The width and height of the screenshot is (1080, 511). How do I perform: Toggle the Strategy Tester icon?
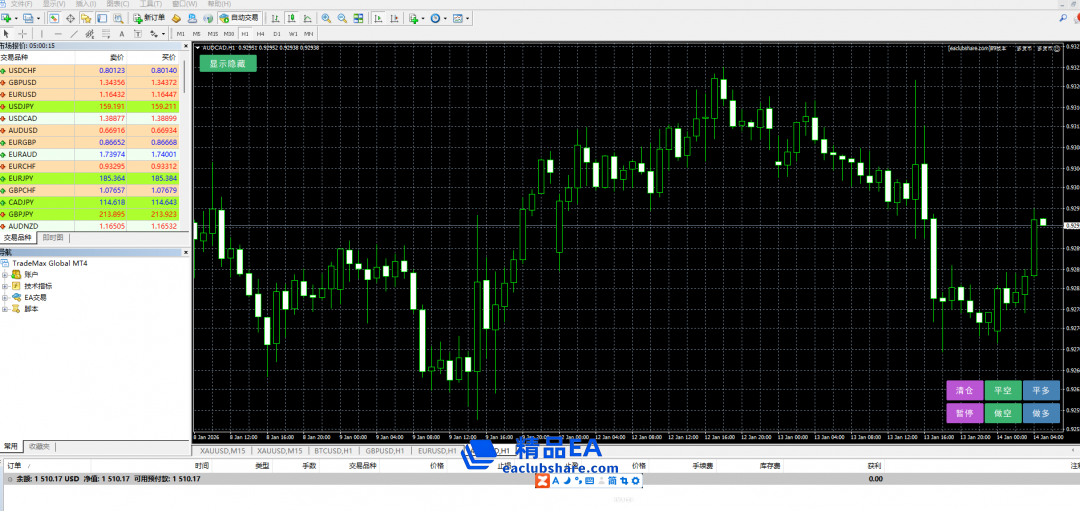(118, 18)
